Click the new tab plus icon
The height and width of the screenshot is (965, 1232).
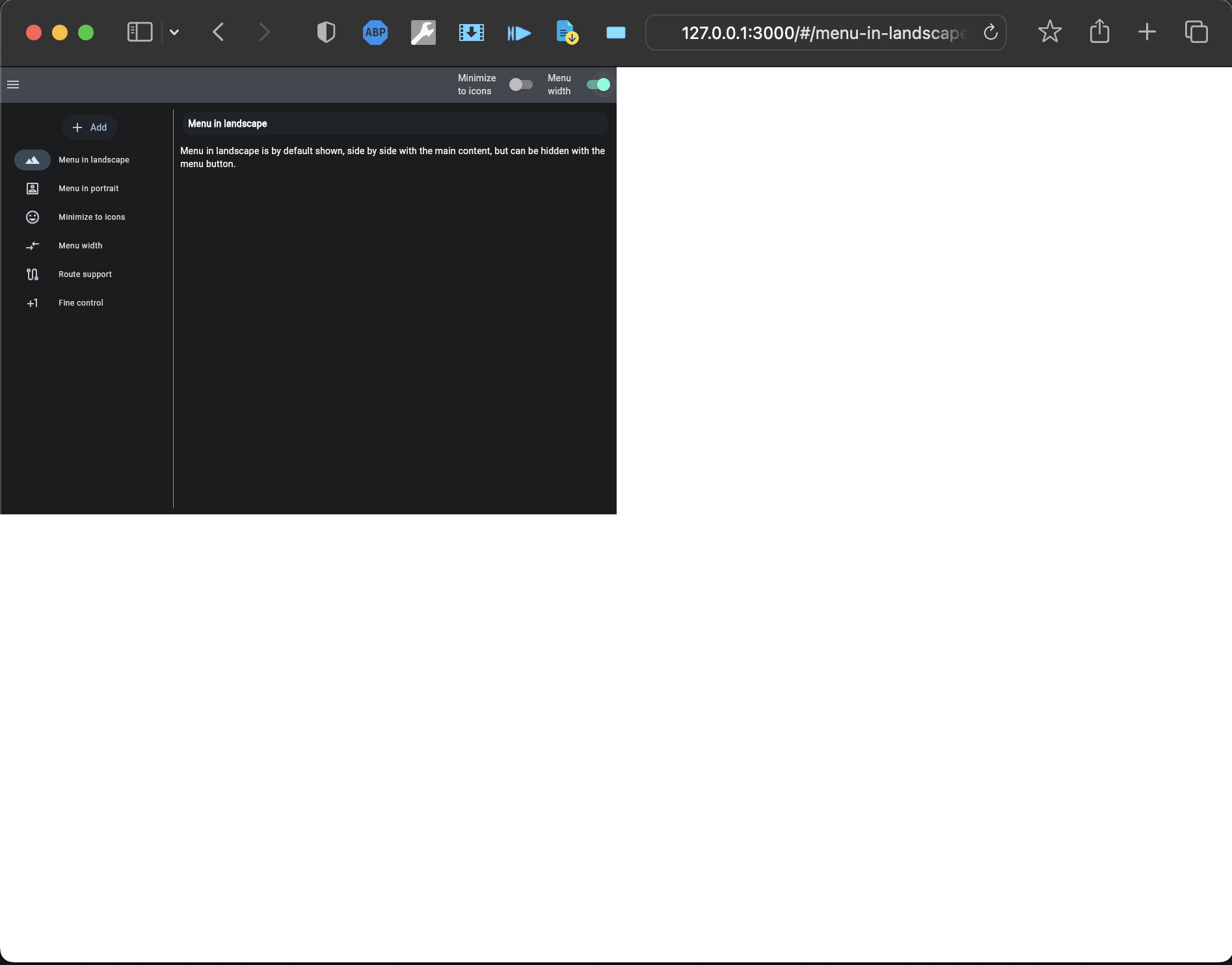(x=1147, y=32)
